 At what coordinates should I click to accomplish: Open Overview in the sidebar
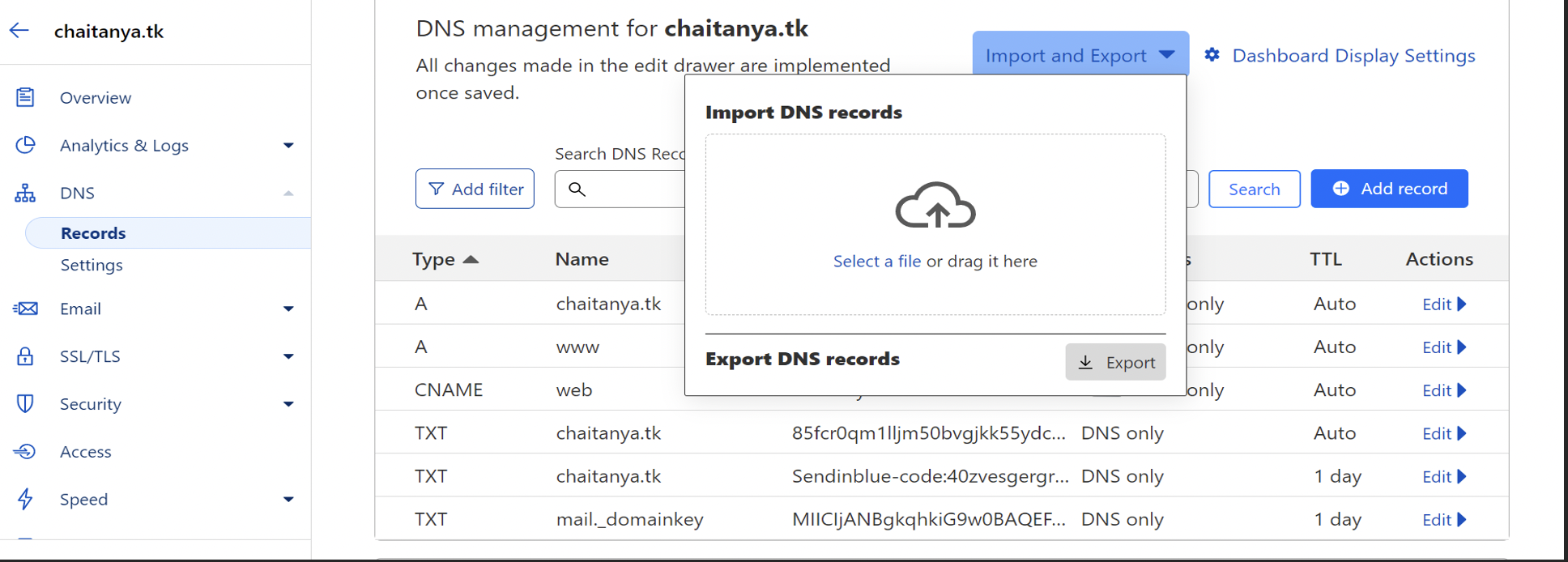96,97
